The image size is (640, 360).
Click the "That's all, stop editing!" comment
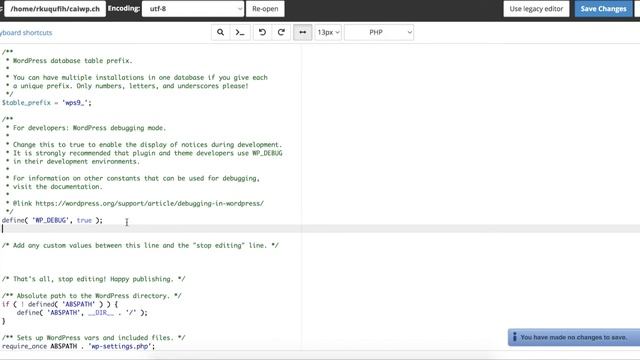tap(93, 279)
